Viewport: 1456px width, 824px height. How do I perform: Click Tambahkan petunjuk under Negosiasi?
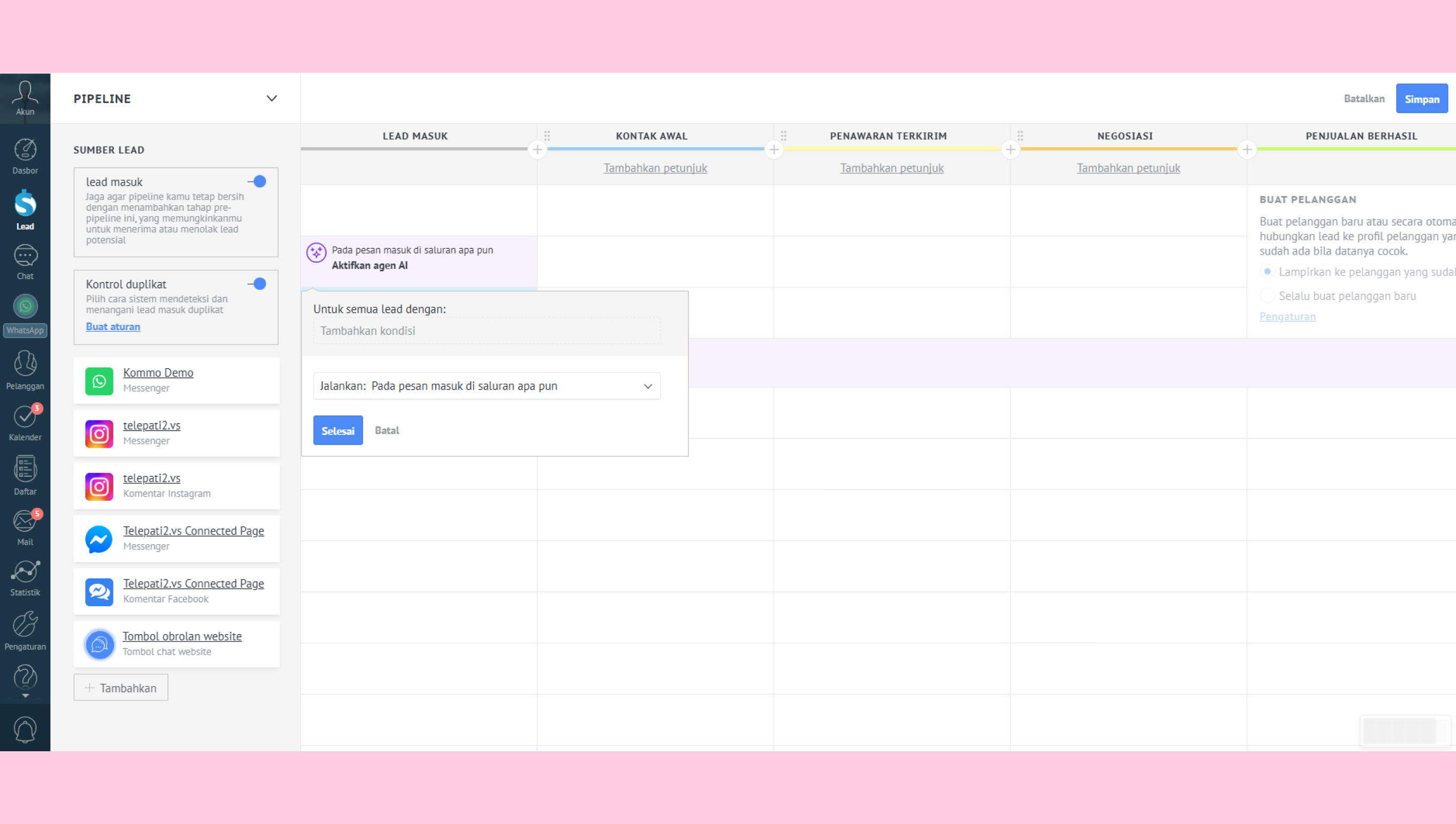(1128, 168)
